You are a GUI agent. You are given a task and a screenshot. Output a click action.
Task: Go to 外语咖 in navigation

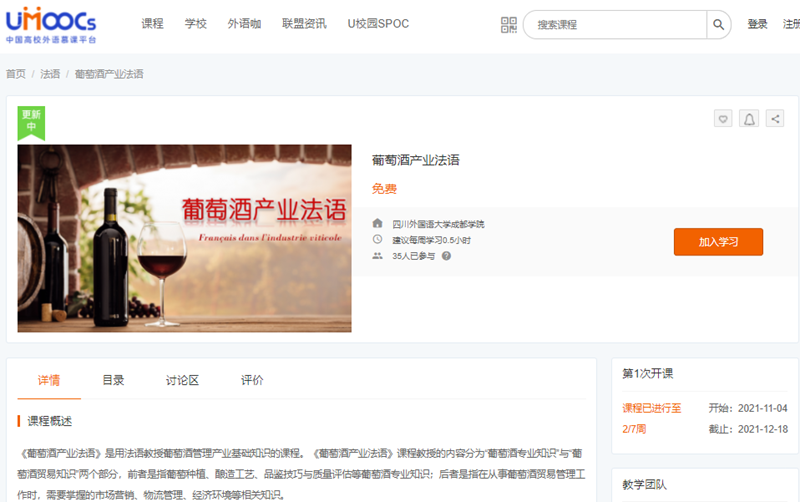(244, 24)
